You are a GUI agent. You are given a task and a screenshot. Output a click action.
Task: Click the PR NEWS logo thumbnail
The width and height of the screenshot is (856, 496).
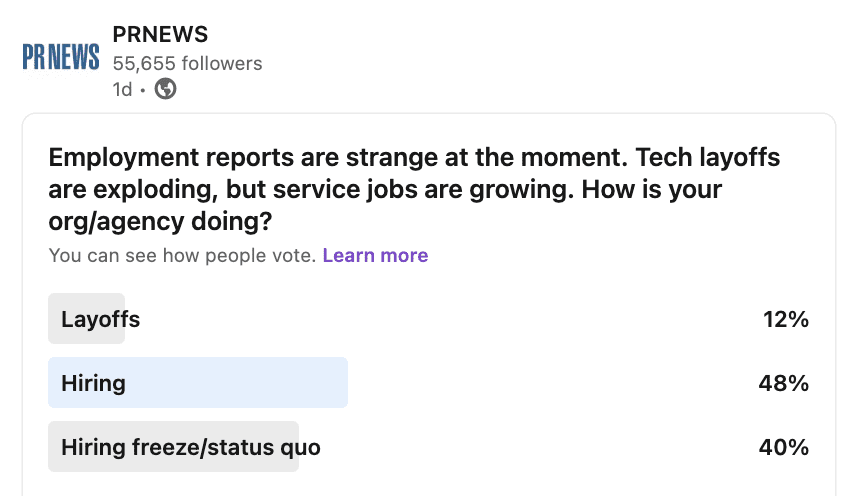point(61,57)
